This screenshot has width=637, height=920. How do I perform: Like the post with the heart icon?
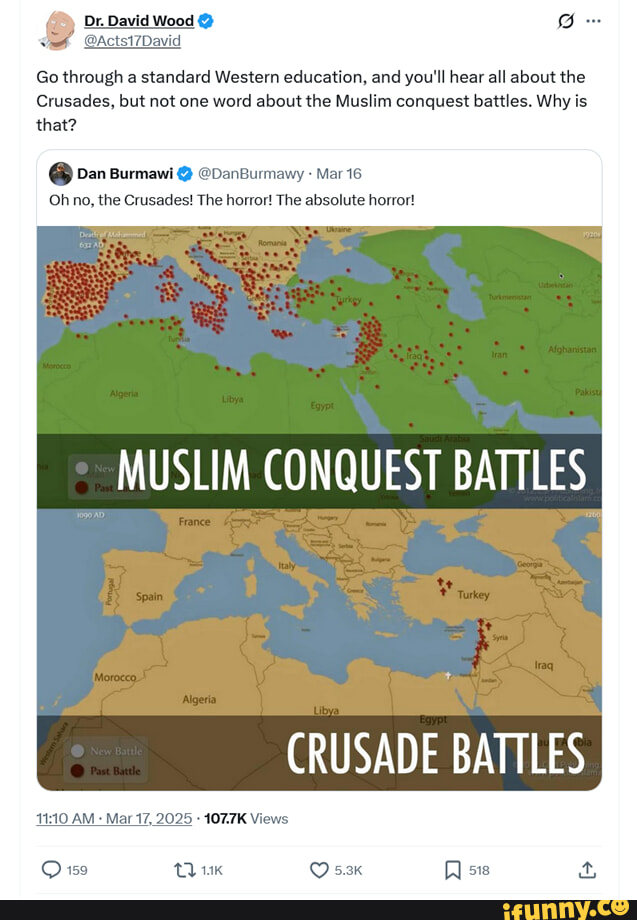(319, 870)
